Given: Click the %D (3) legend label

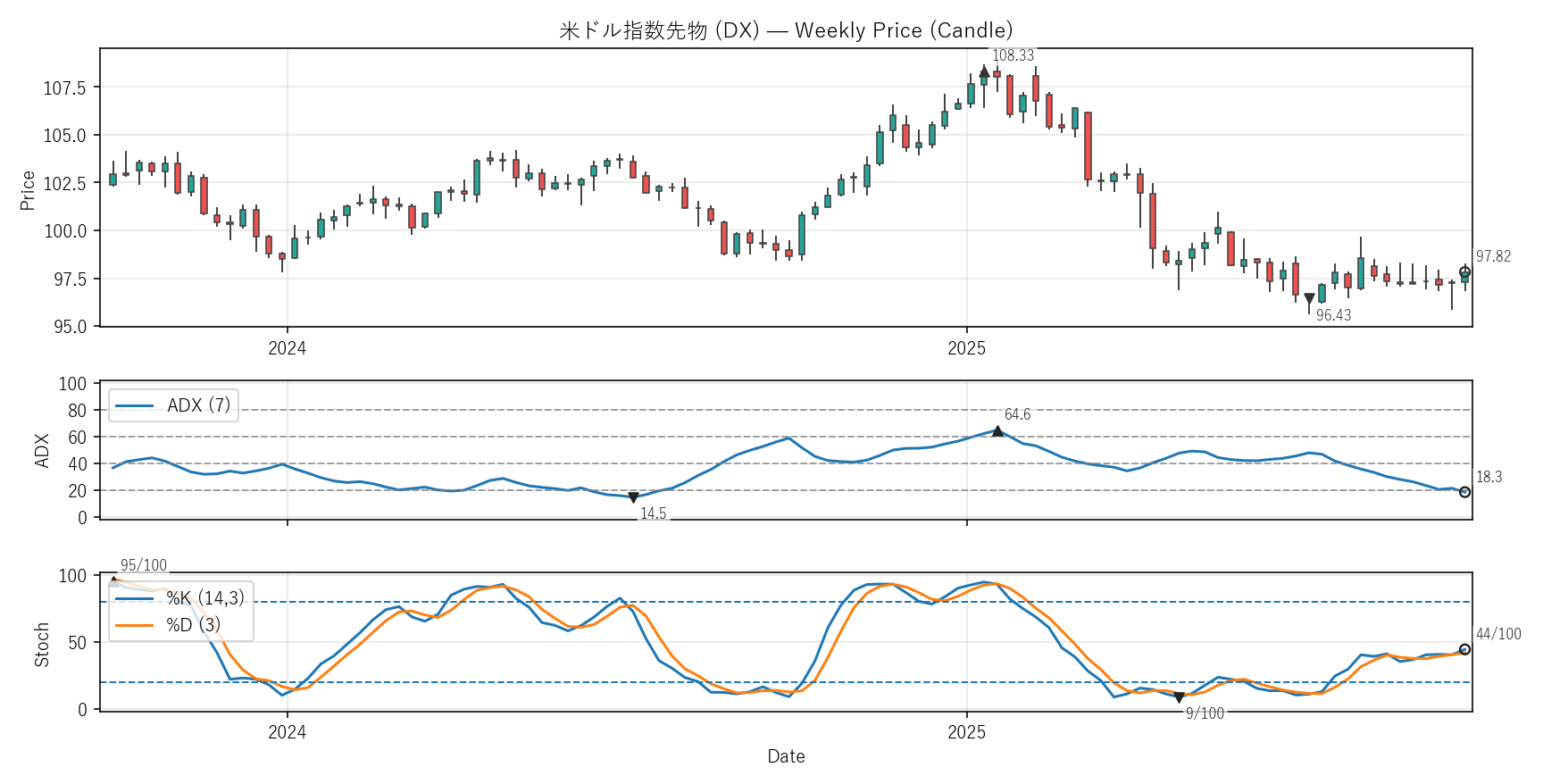Looking at the screenshot, I should [x=193, y=624].
